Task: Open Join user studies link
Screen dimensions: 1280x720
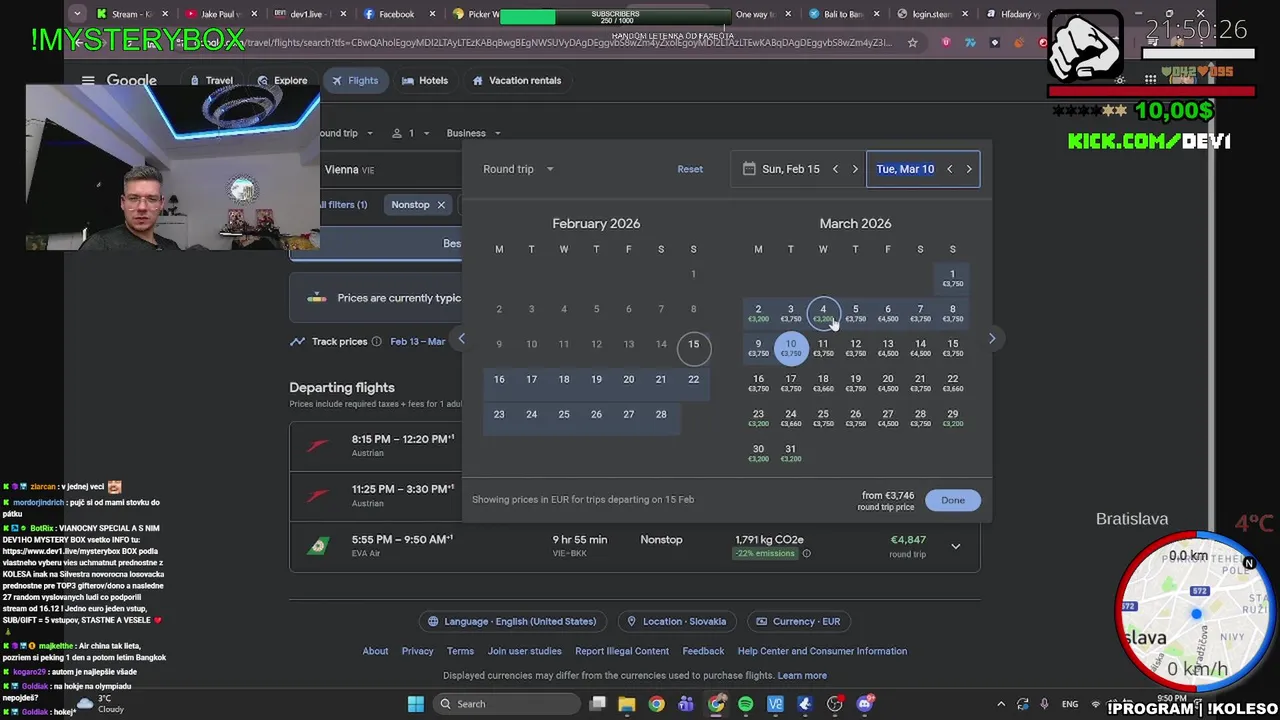Action: coord(524,651)
